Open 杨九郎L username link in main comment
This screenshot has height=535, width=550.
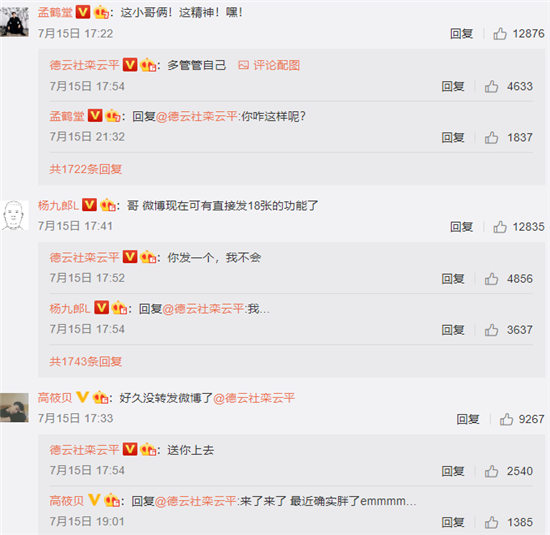[58, 206]
